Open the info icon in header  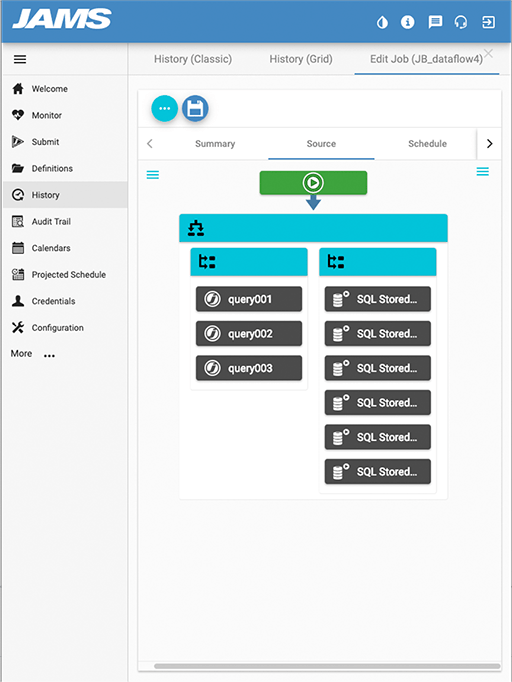pos(408,22)
